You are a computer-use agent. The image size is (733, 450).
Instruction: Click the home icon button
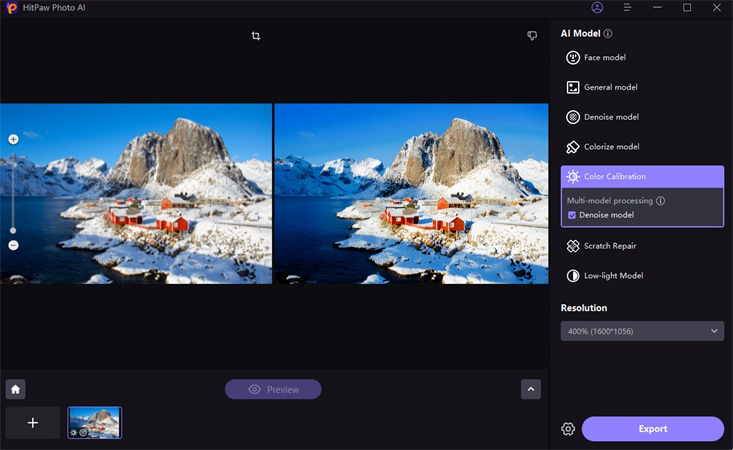point(15,389)
